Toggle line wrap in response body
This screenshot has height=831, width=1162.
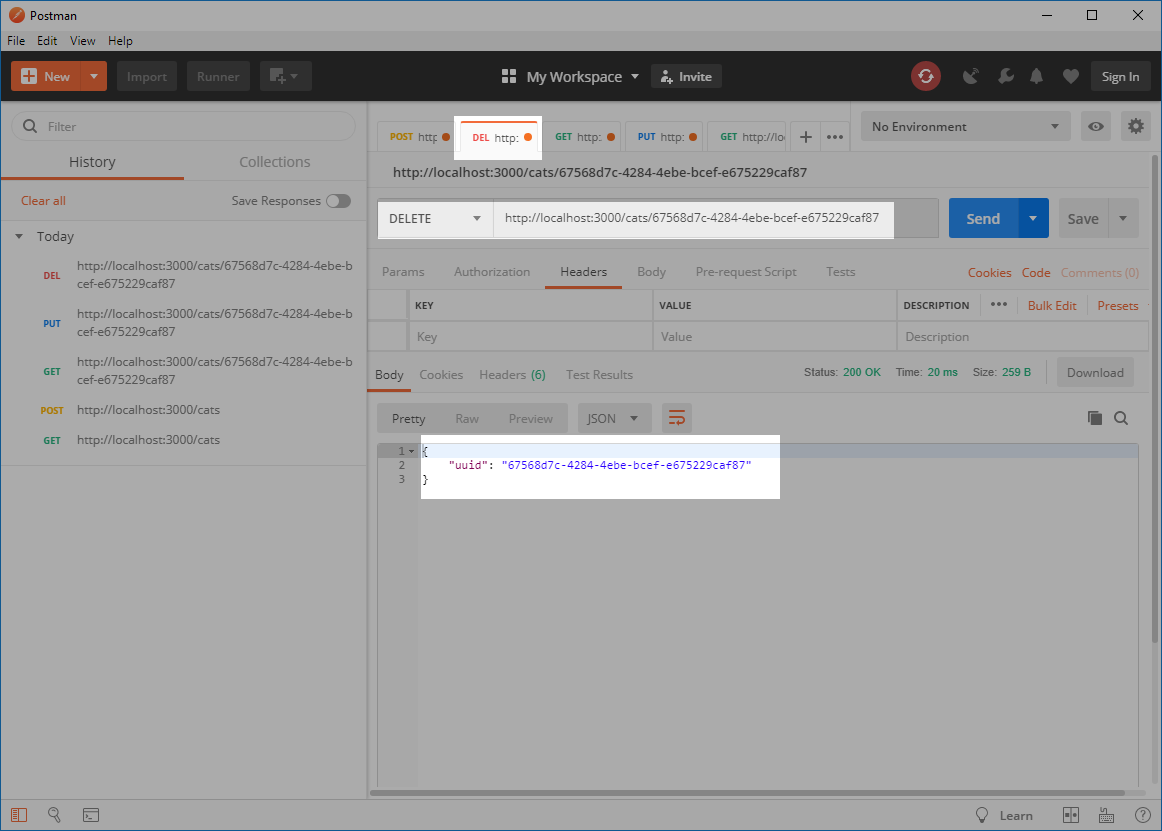(x=677, y=418)
